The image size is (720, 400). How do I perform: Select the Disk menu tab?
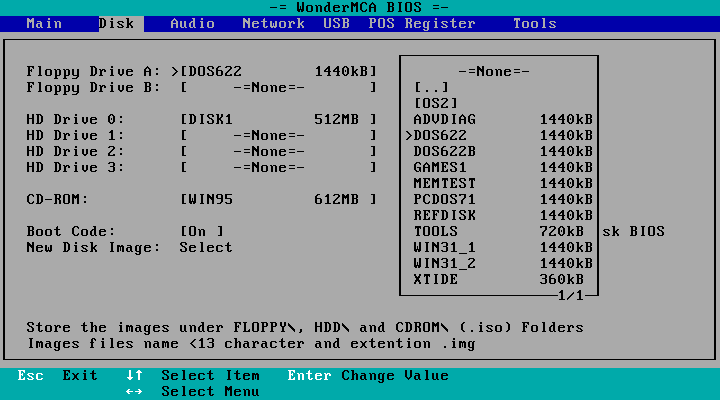tap(121, 23)
